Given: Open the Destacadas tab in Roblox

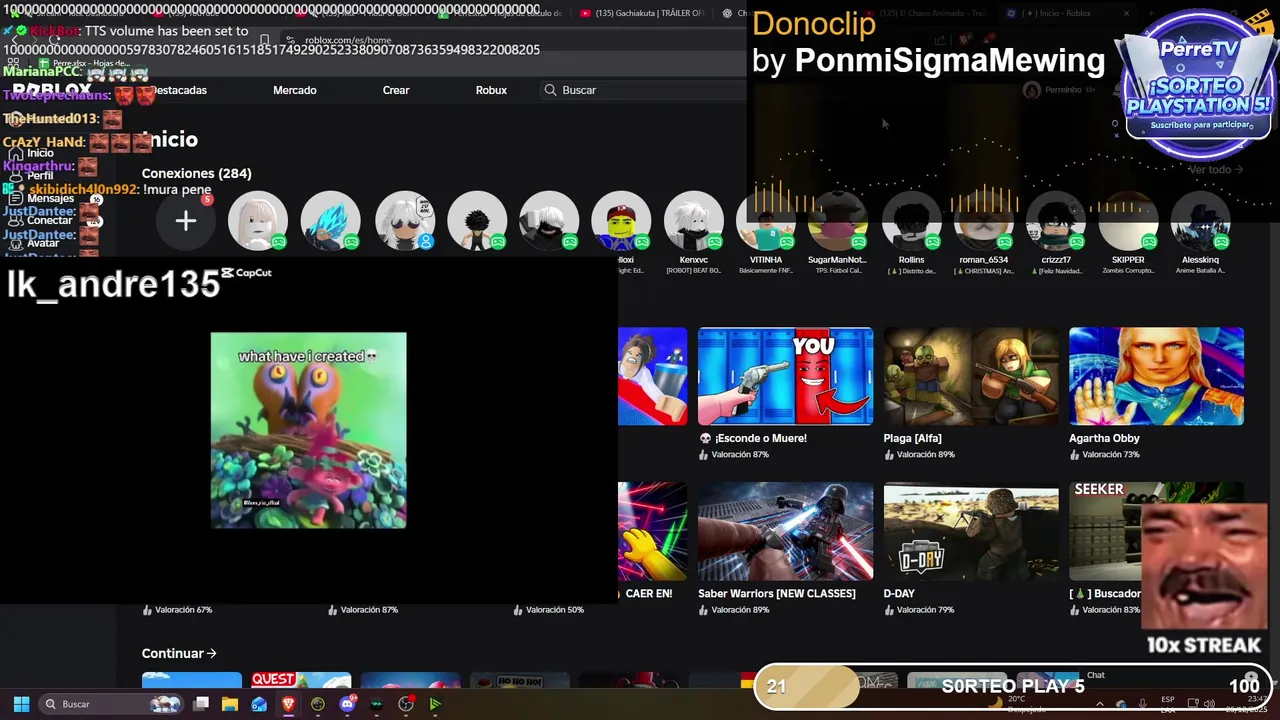Looking at the screenshot, I should click(x=180, y=90).
